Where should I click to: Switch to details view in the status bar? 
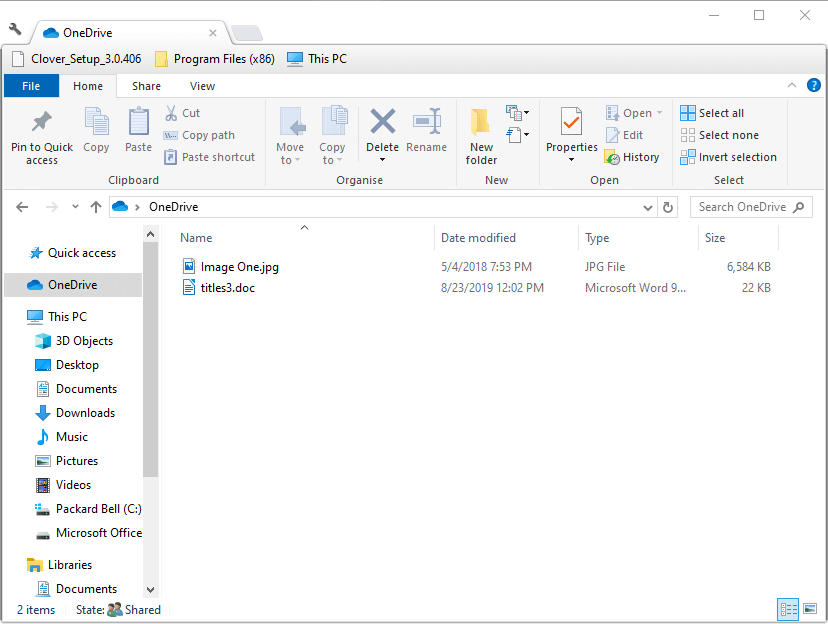pyautogui.click(x=788, y=609)
